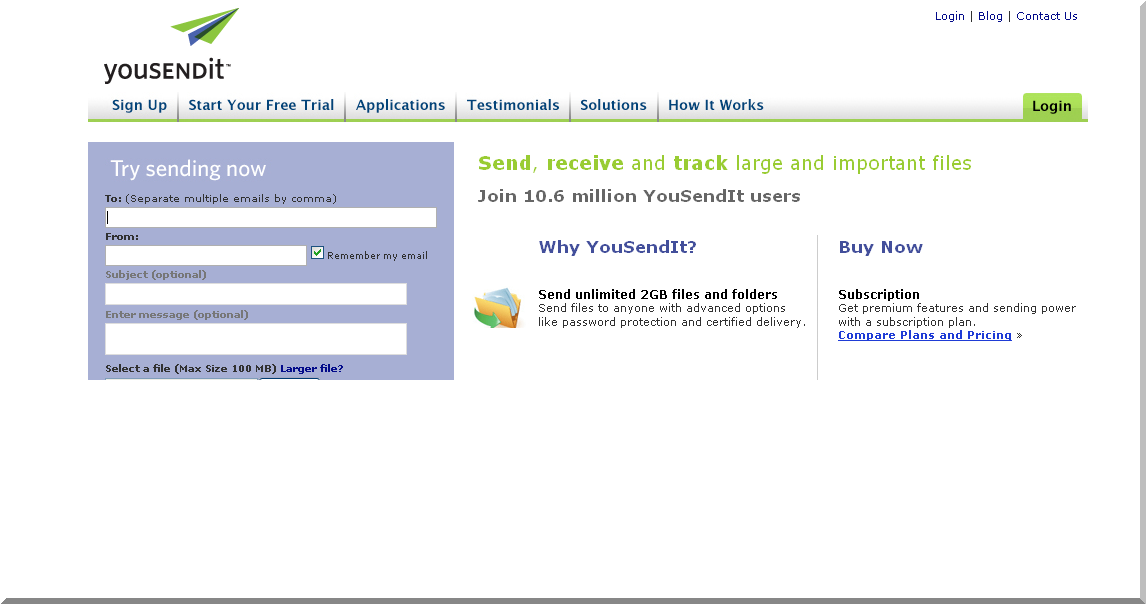
Task: Select Start Your Free Trial
Action: 261,105
